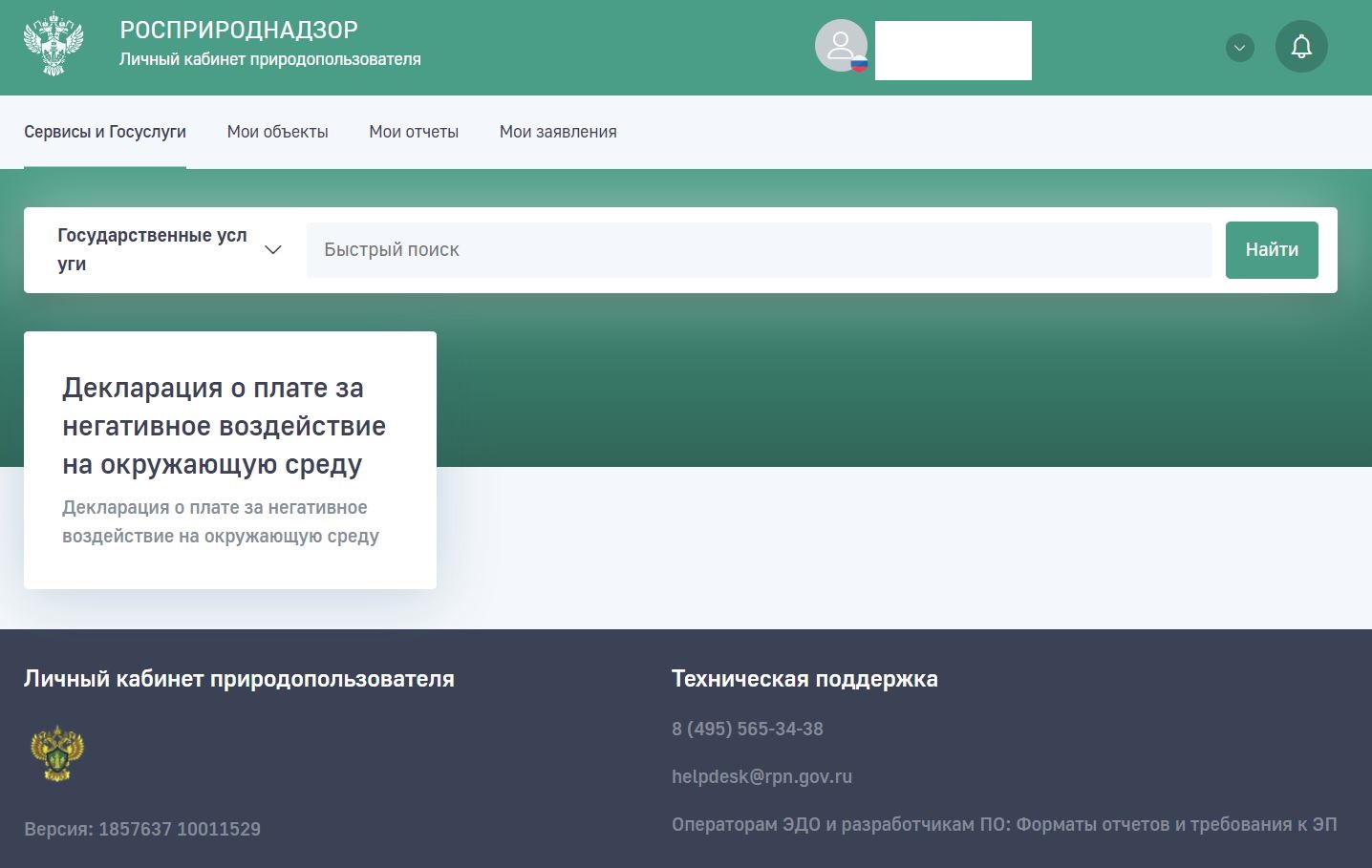Open the Государственные услуги category selector label

(x=152, y=249)
